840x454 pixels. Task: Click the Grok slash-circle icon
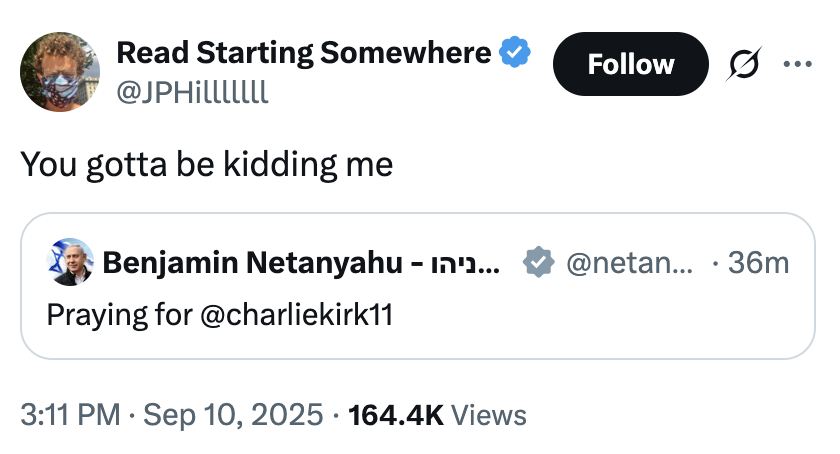pyautogui.click(x=746, y=65)
